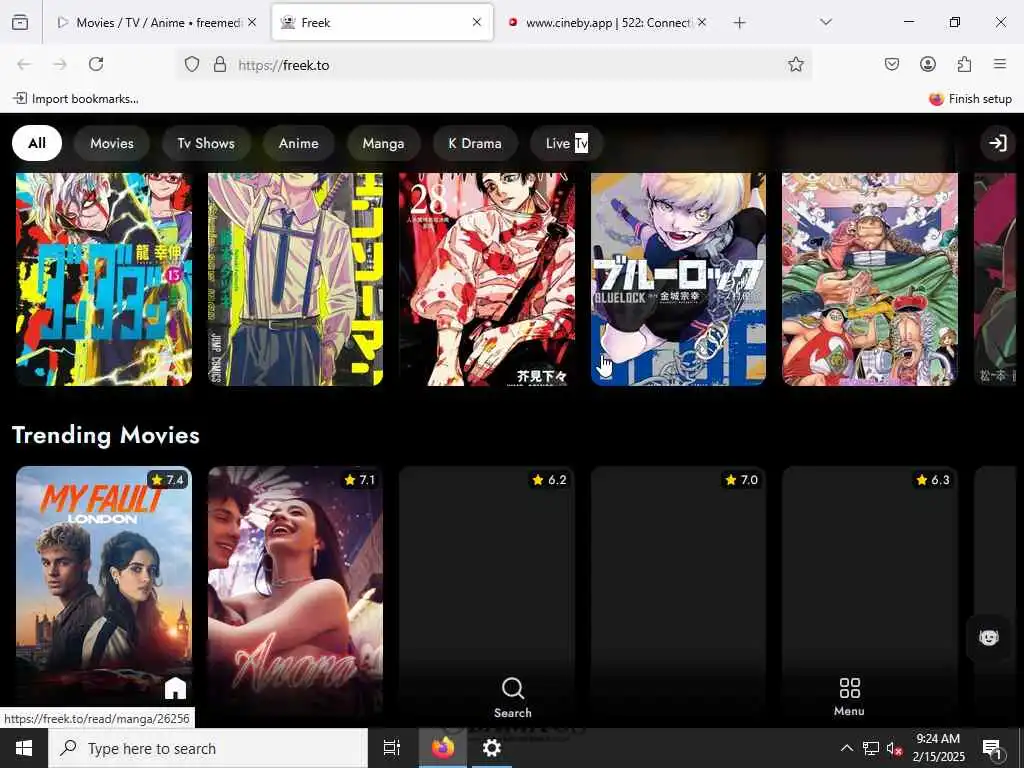
Task: Open Firefox account icon
Action: coord(927,64)
